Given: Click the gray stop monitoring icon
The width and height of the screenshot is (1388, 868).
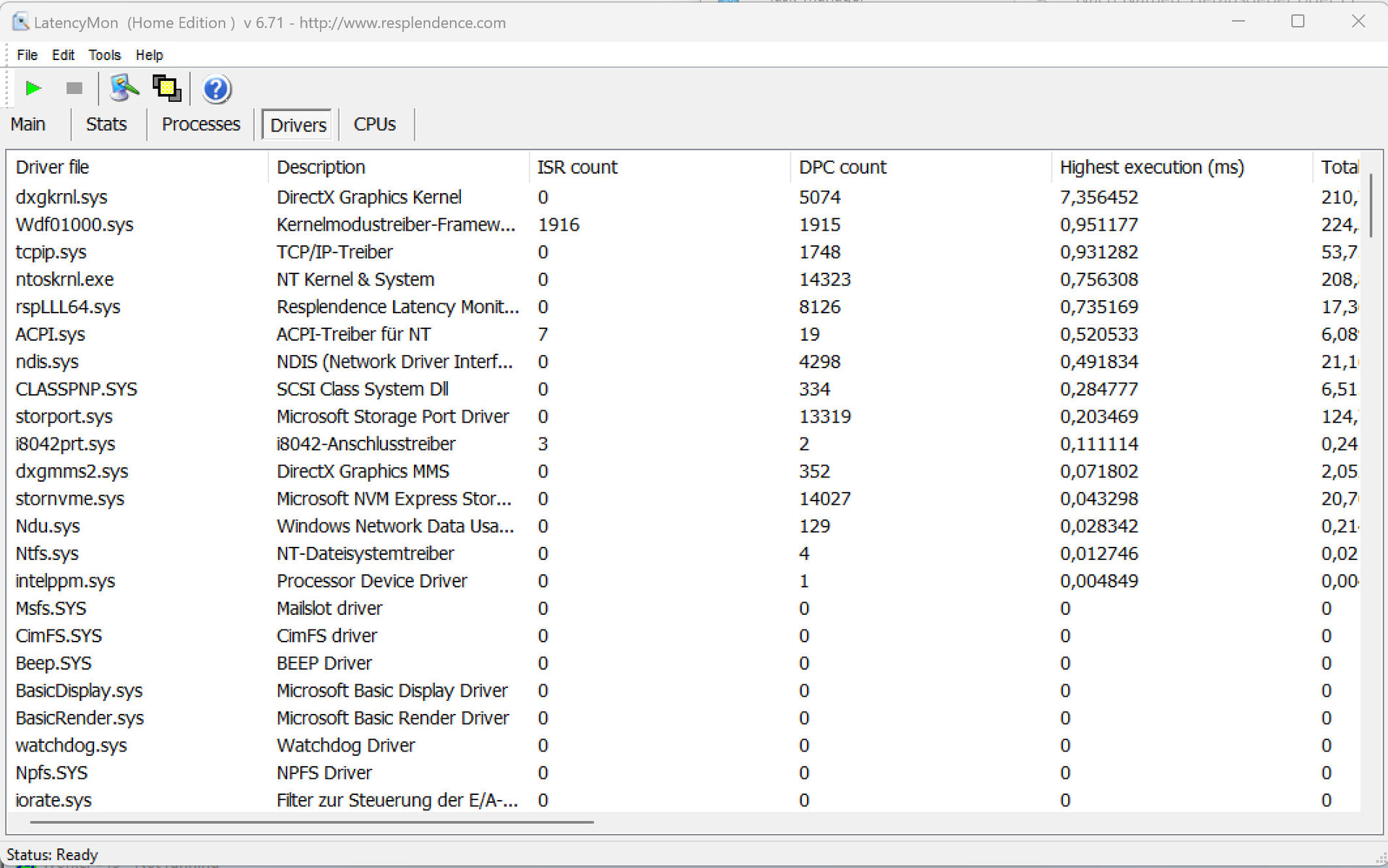Looking at the screenshot, I should pos(74,88).
